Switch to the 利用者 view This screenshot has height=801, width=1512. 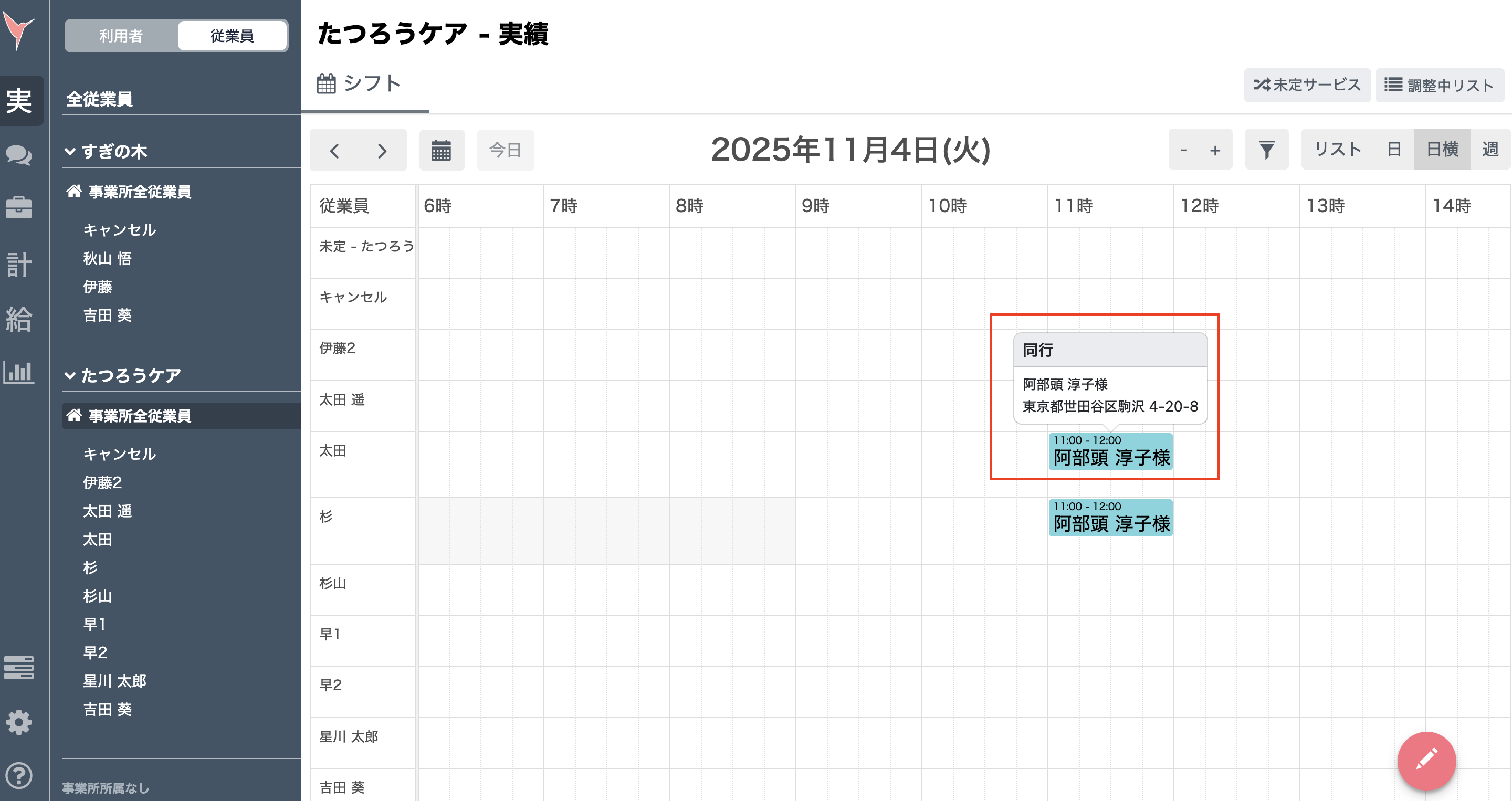pyautogui.click(x=120, y=35)
